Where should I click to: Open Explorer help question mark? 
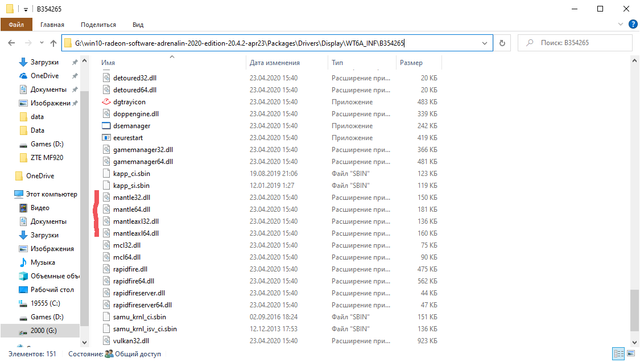point(633,24)
